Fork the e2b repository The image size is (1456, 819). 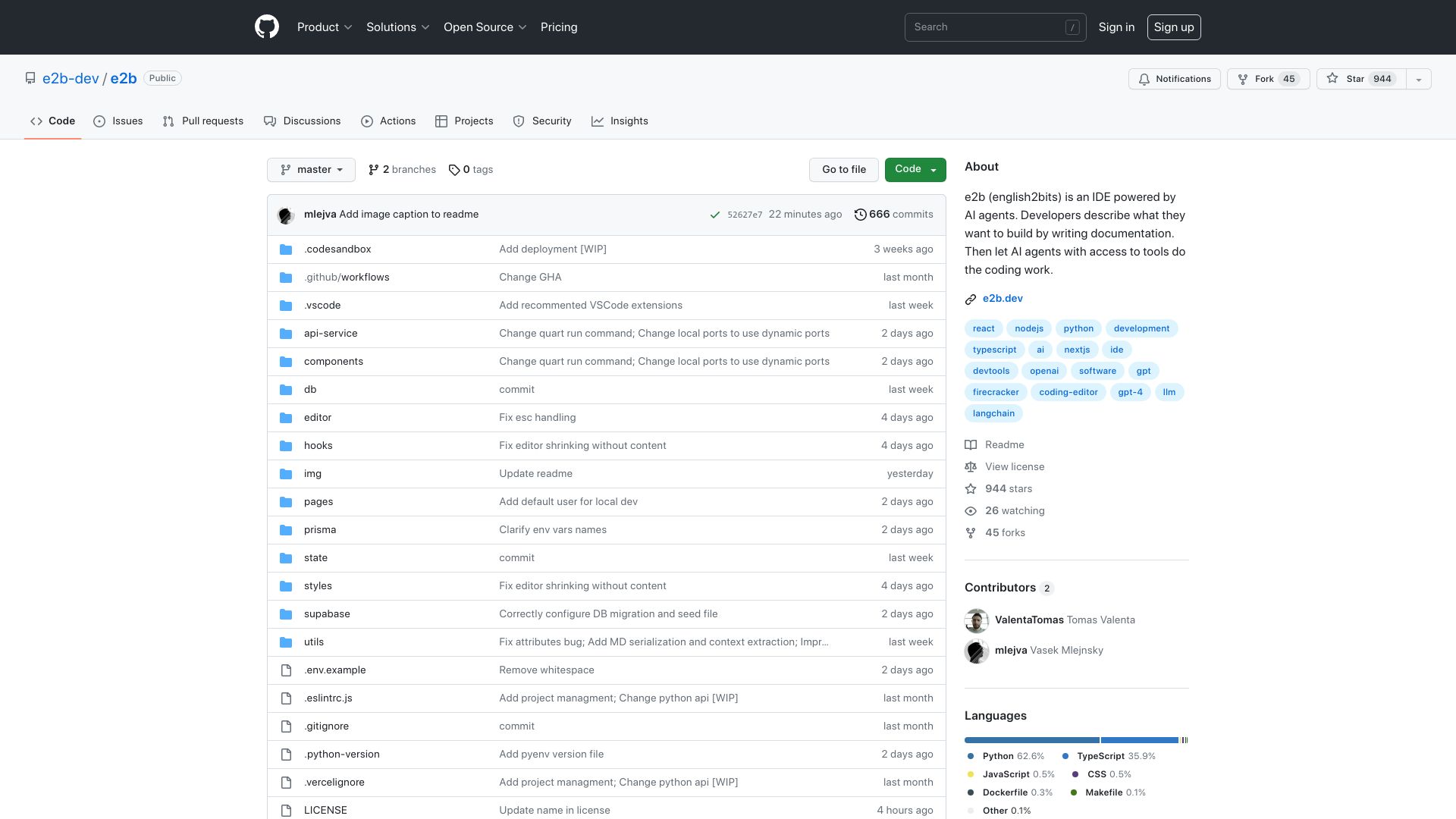click(x=1269, y=79)
